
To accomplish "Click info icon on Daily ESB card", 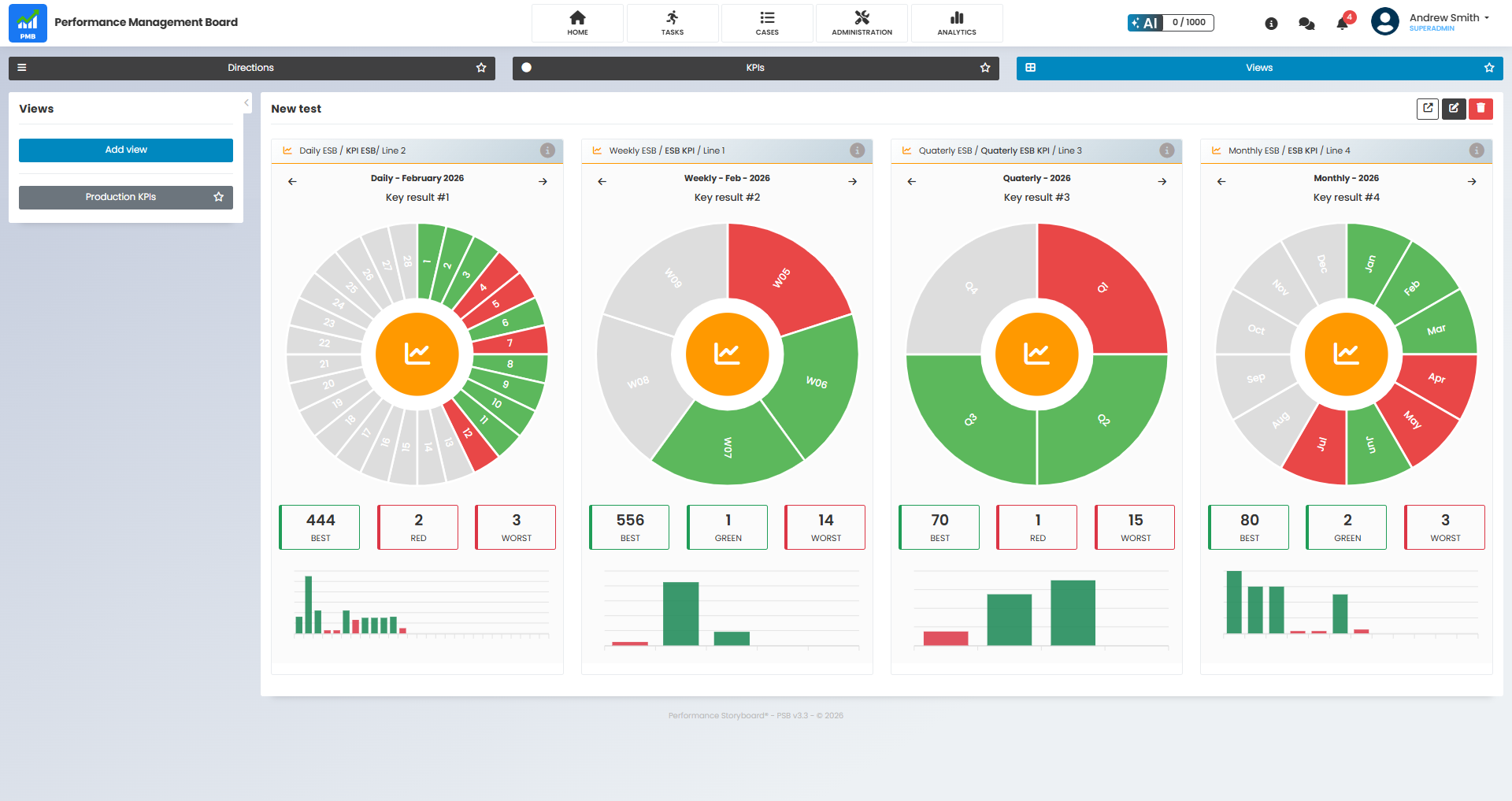I will pyautogui.click(x=547, y=150).
